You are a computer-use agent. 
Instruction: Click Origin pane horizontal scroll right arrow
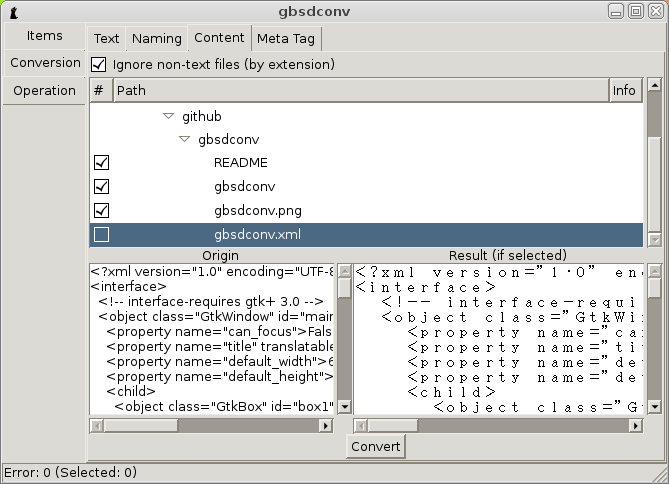(326, 426)
